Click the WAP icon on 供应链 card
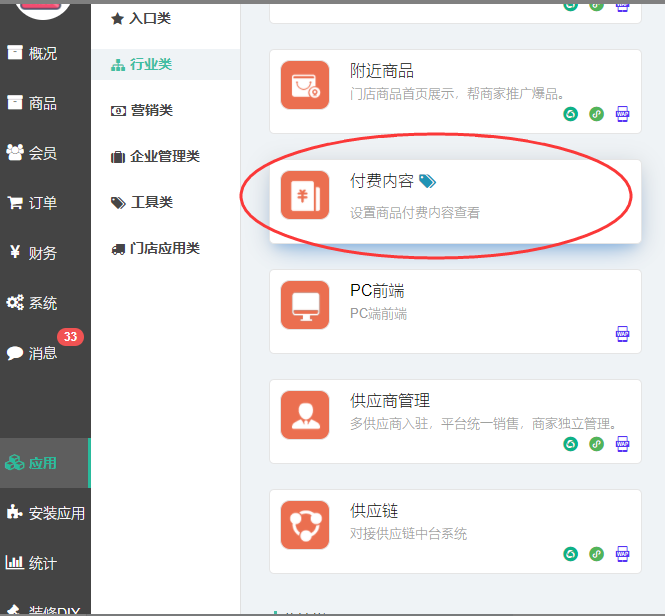The image size is (665, 616). click(622, 554)
